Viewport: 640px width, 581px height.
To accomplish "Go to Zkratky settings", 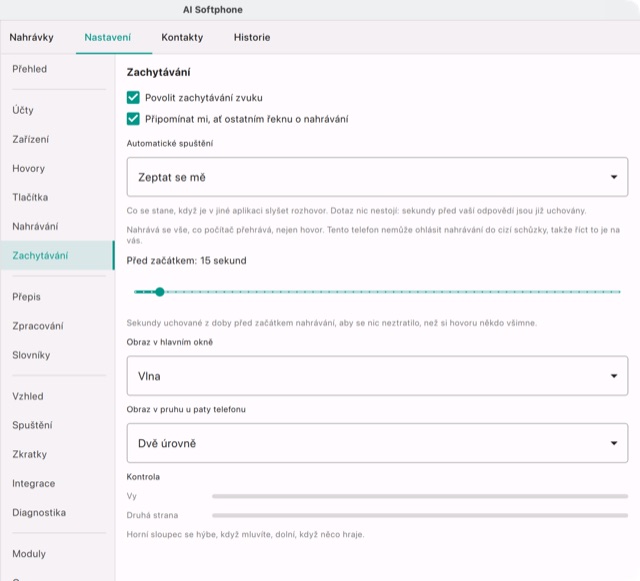I will (57, 454).
